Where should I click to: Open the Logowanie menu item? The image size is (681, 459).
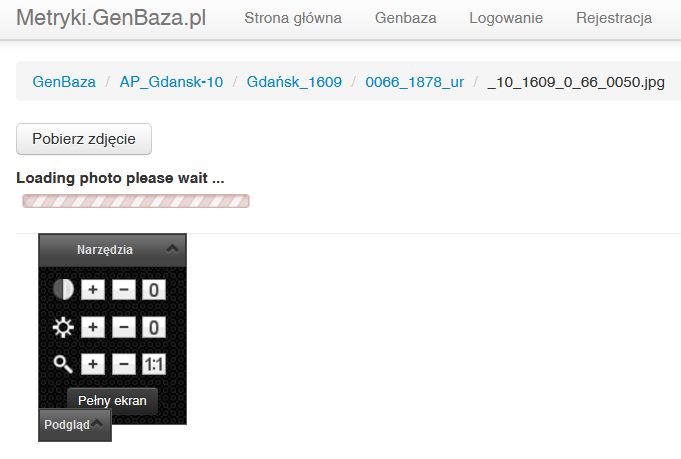(506, 18)
